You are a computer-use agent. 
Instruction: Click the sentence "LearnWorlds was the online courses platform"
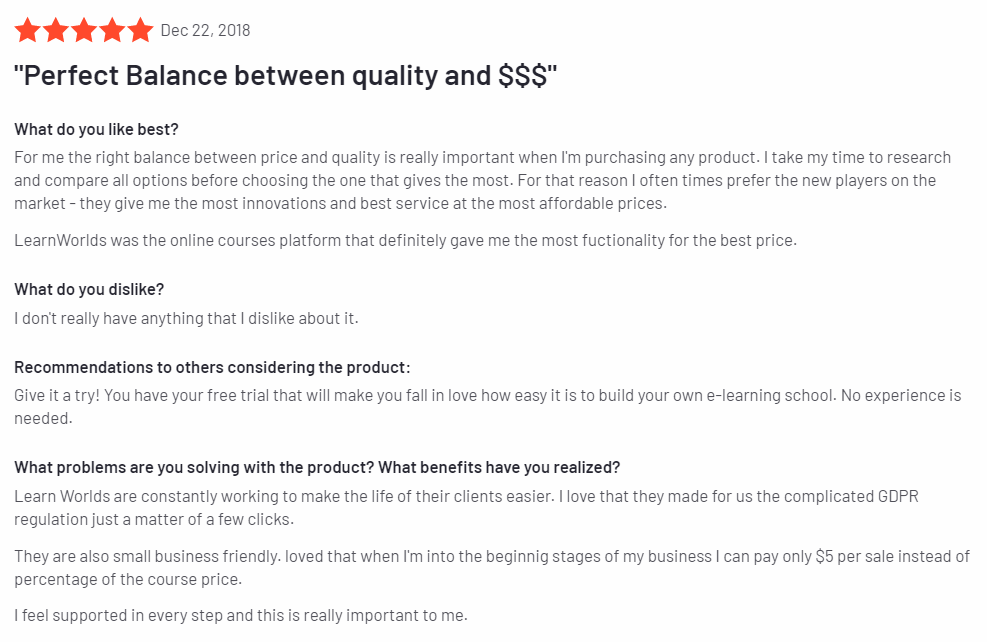click(x=405, y=240)
